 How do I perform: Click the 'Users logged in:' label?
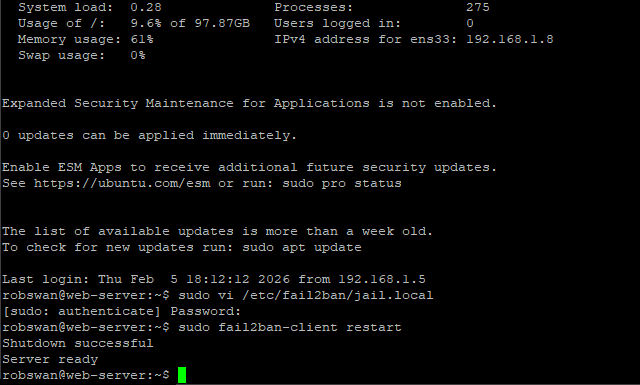pos(337,23)
